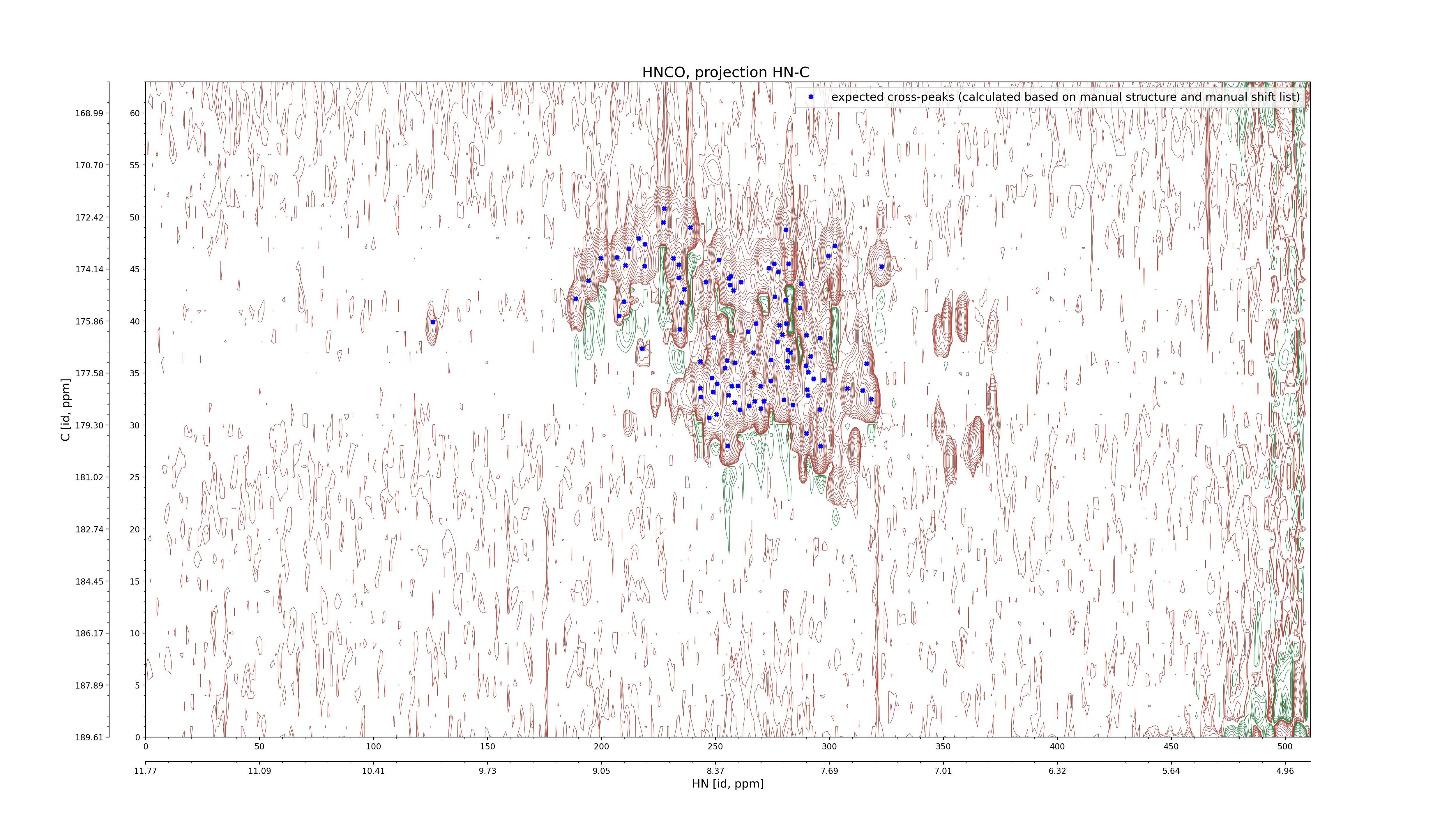This screenshot has width=1456, height=819.
Task: Click the y-axis ppm value 189.61
Action: coord(89,737)
